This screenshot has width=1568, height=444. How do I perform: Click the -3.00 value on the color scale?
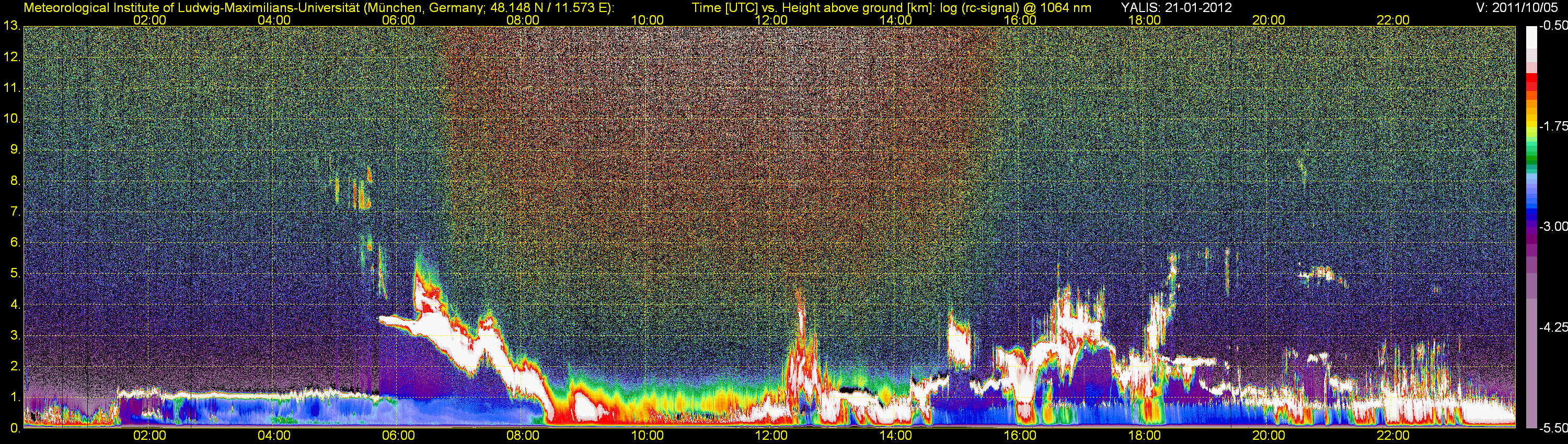(1553, 227)
